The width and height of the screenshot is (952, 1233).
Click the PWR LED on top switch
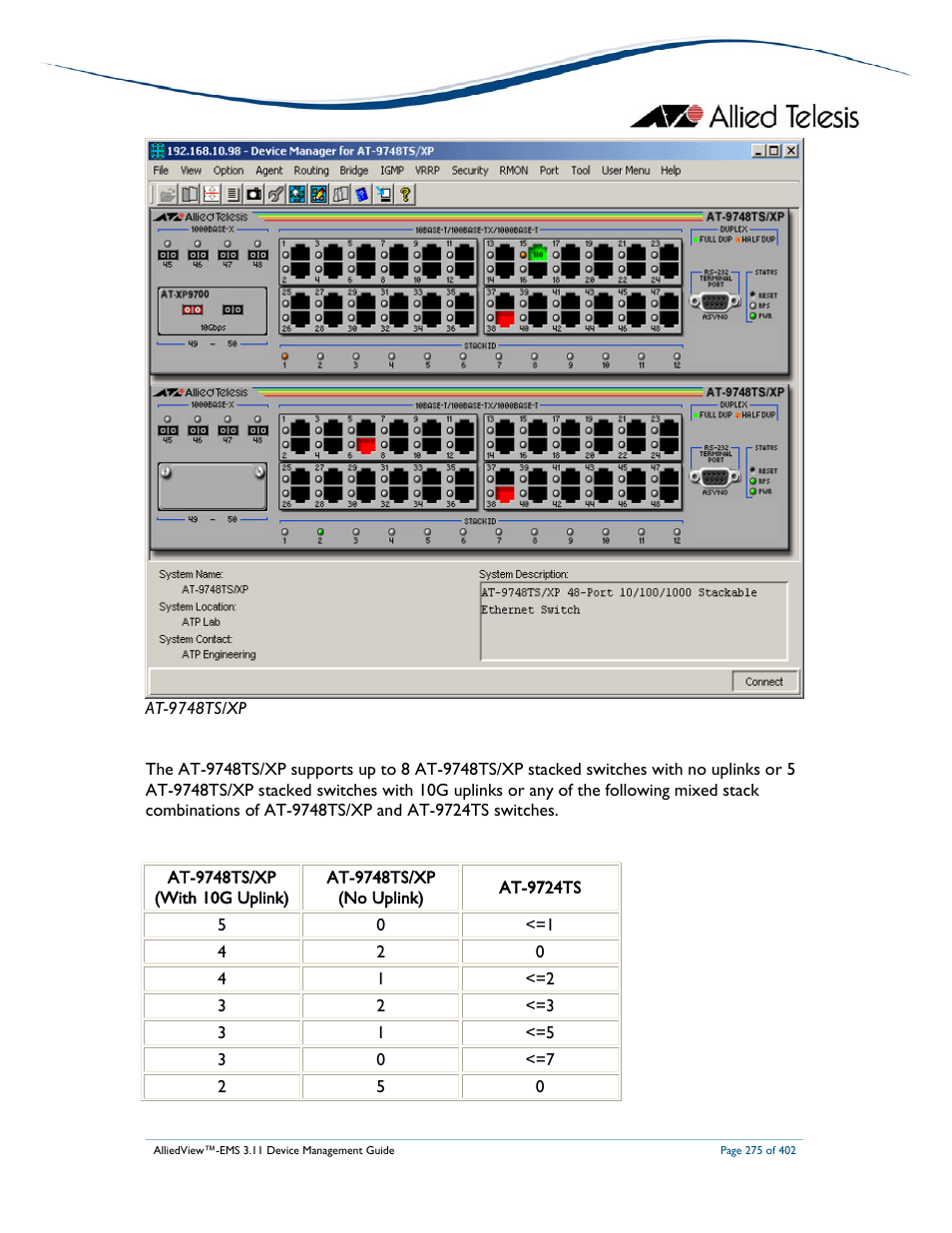coord(753,315)
